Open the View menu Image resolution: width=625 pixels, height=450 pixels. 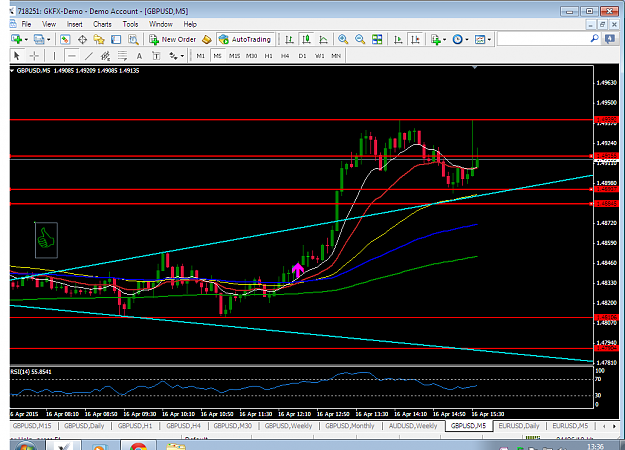tap(49, 24)
